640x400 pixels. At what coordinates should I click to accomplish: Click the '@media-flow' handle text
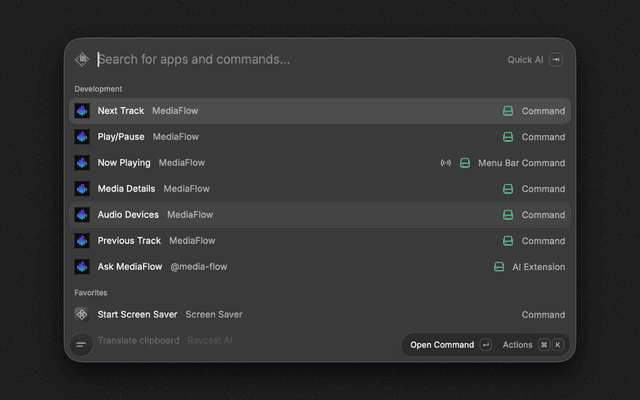pos(199,267)
